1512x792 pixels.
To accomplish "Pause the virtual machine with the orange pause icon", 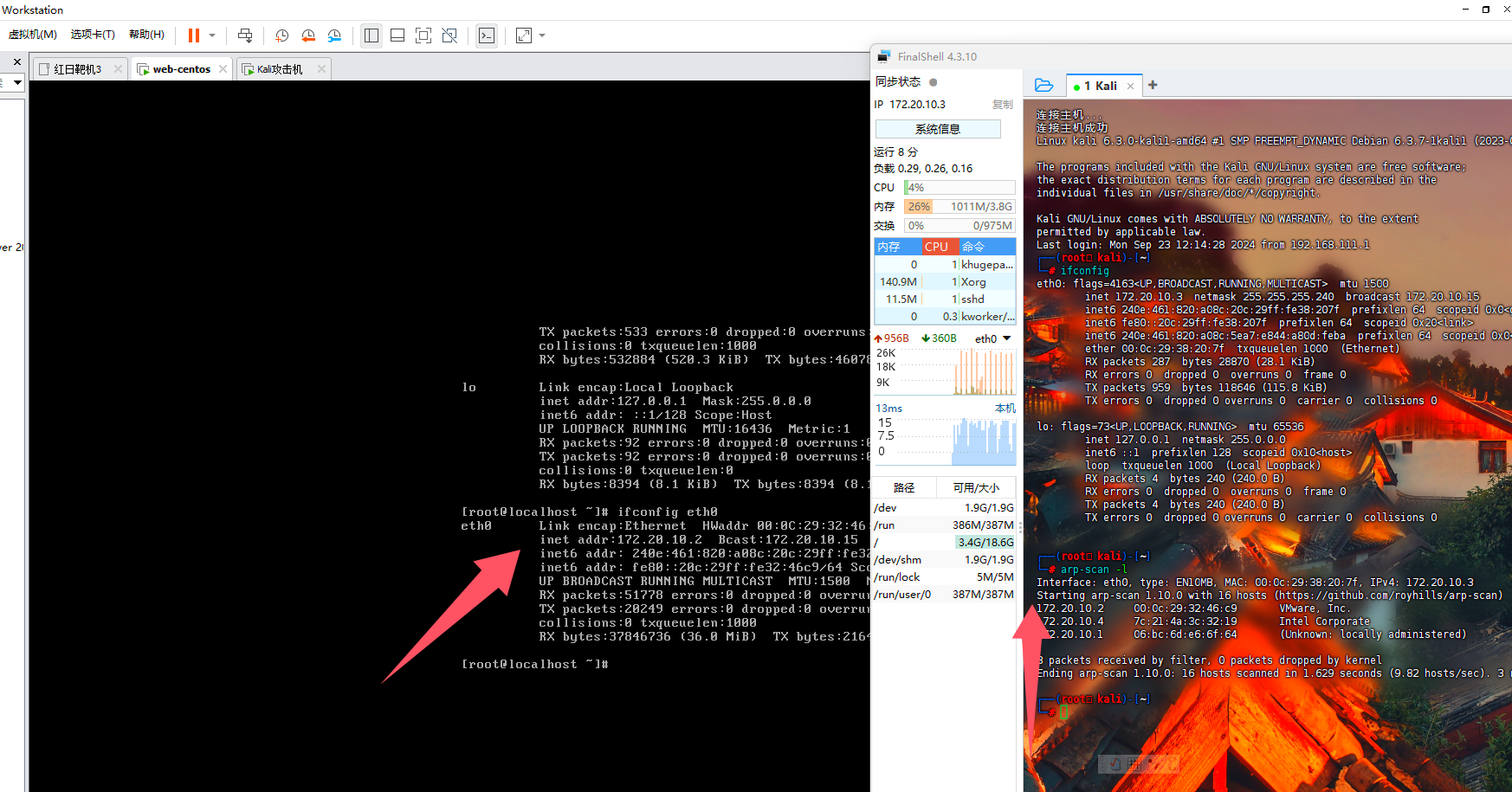I will coord(193,35).
